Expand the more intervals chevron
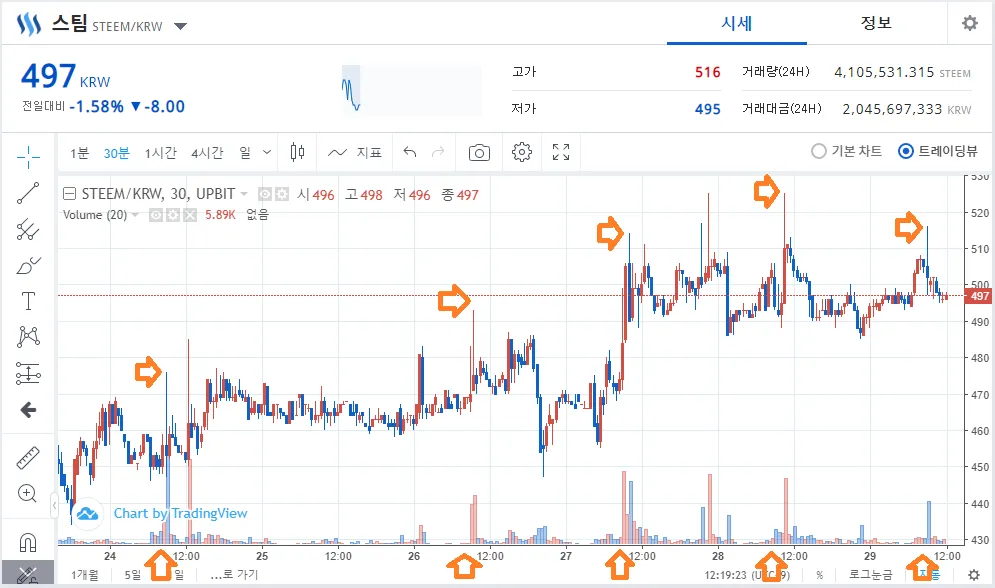995x588 pixels. [267, 152]
